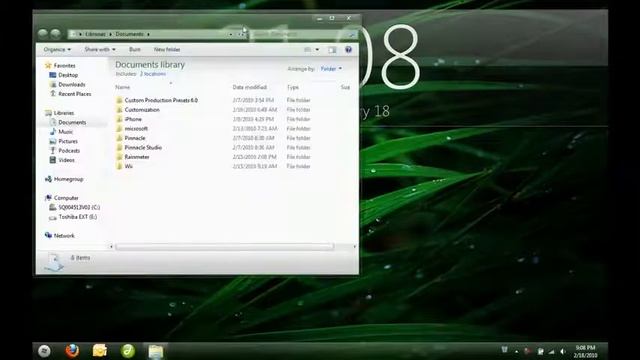Toggle the preview pane icon
The width and height of the screenshot is (640, 360).
332,50
